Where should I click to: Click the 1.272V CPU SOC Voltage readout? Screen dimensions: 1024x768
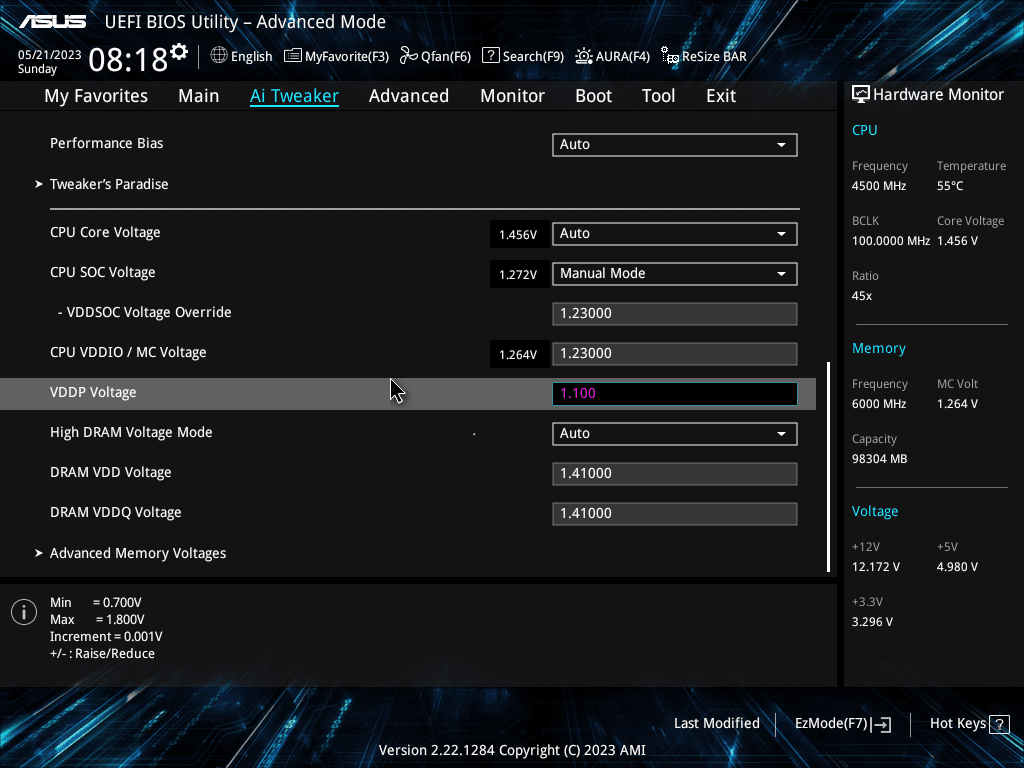click(518, 274)
